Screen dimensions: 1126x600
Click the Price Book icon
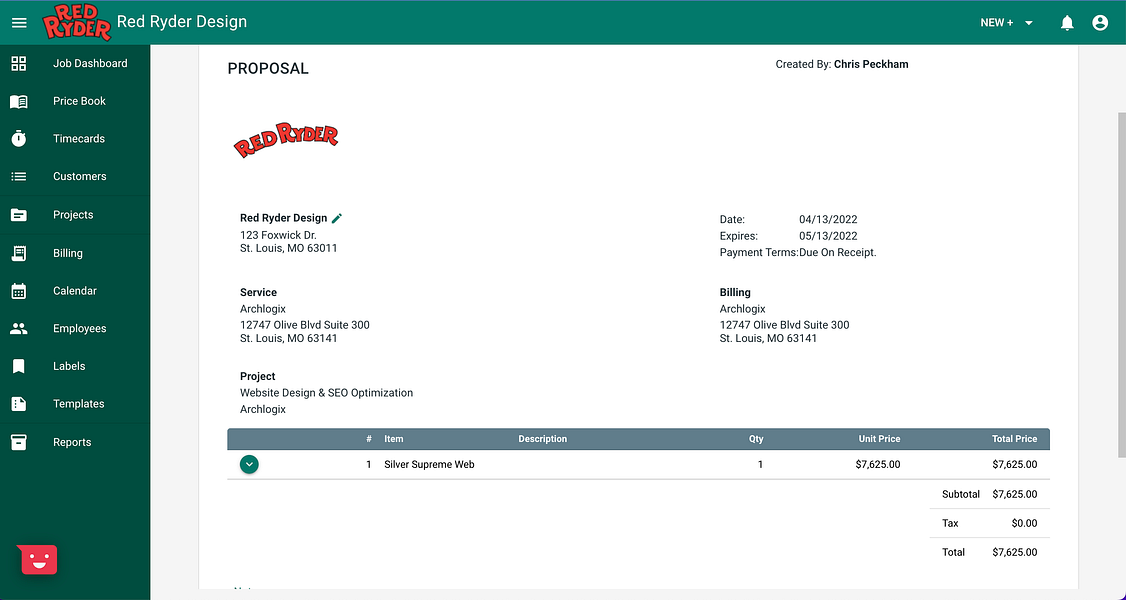click(x=19, y=101)
